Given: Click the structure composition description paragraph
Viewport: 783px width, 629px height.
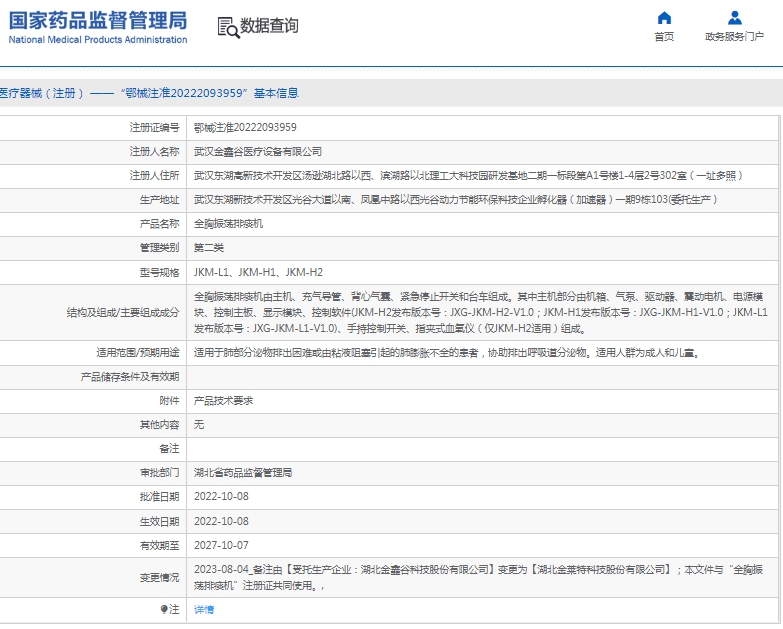Looking at the screenshot, I should tap(480, 313).
